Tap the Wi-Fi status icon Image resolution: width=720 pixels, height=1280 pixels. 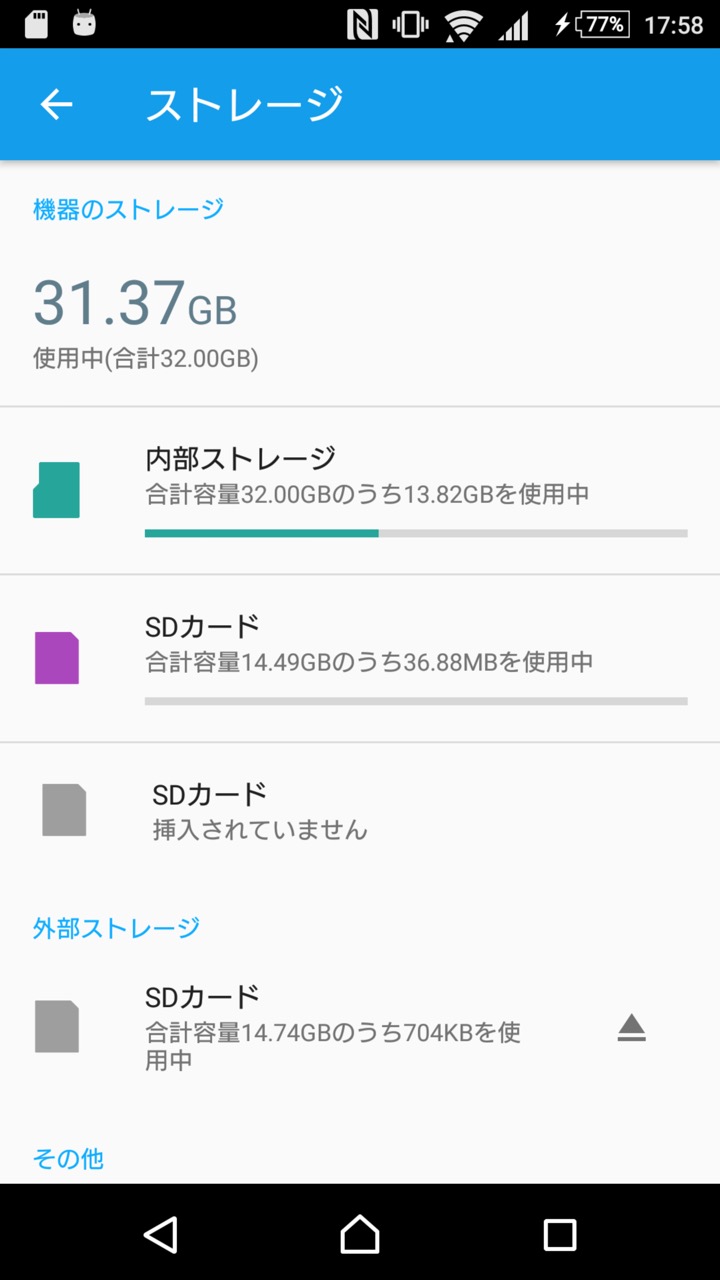point(463,25)
